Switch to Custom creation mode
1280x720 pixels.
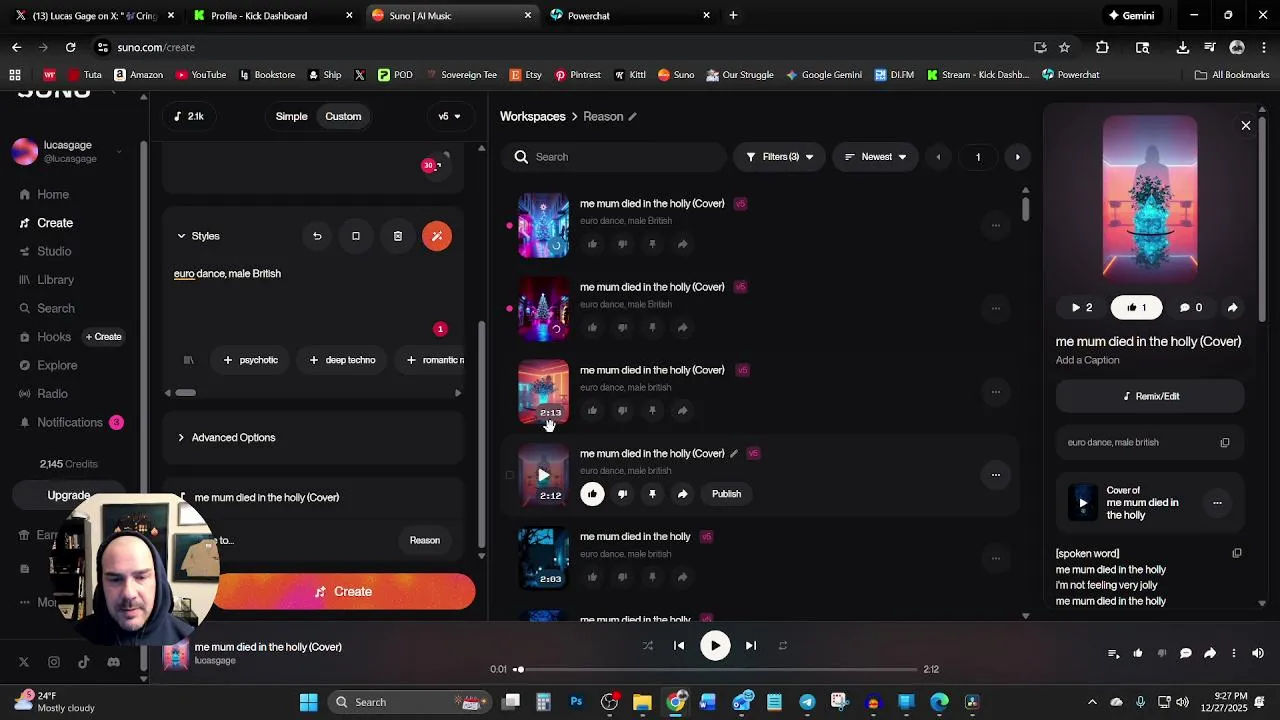click(x=343, y=117)
